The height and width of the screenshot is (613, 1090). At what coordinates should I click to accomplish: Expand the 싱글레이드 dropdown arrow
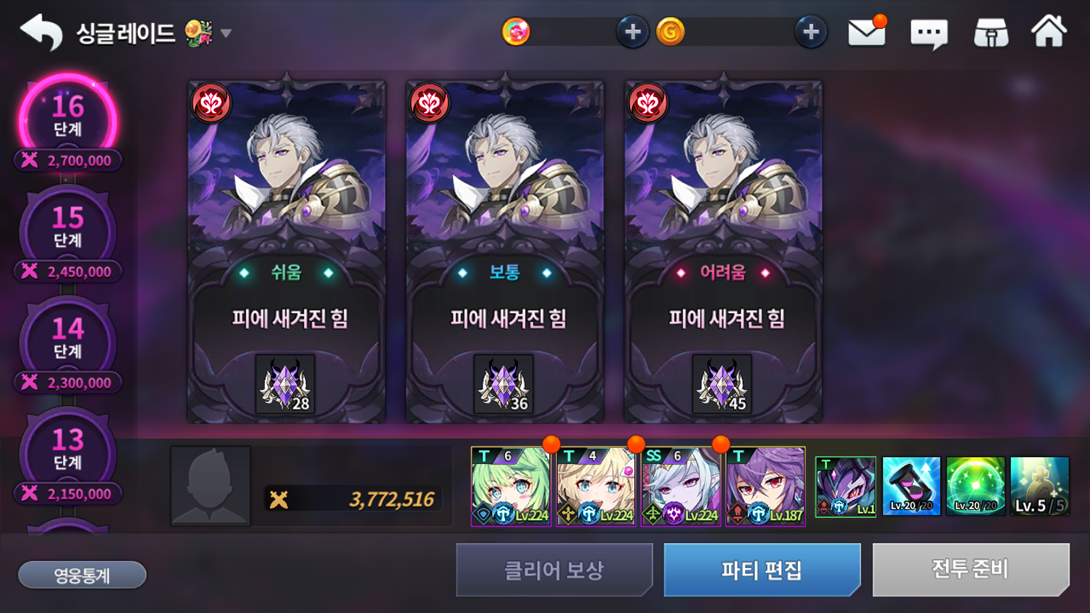pyautogui.click(x=226, y=33)
